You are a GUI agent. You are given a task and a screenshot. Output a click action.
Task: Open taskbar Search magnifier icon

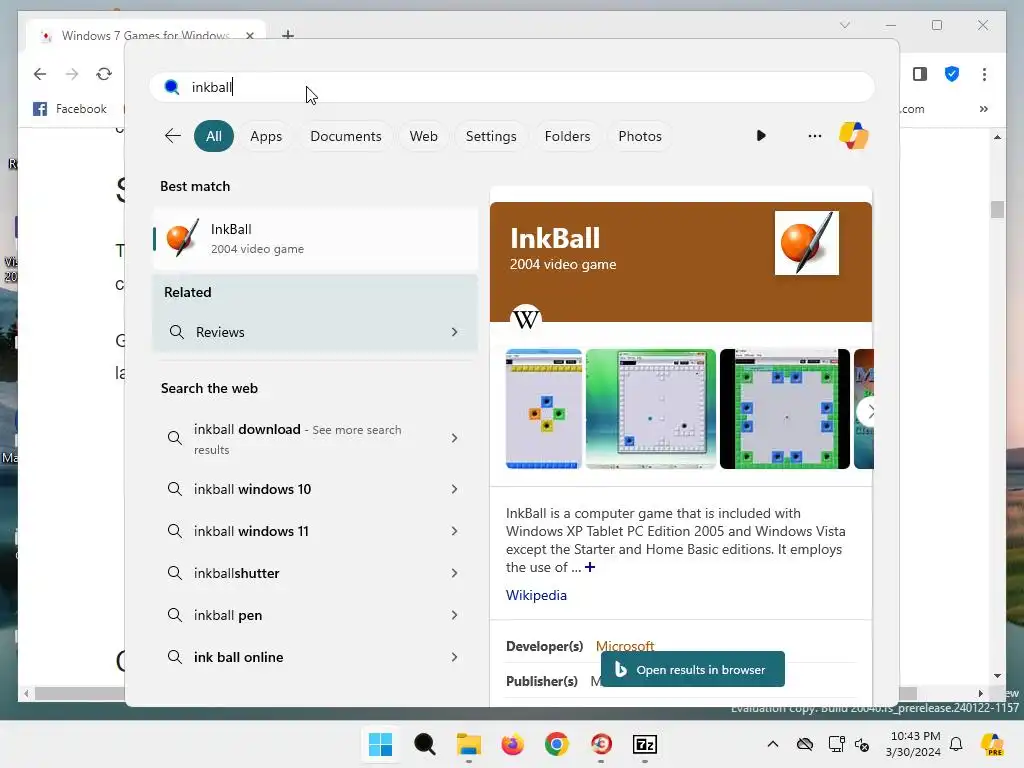(424, 744)
